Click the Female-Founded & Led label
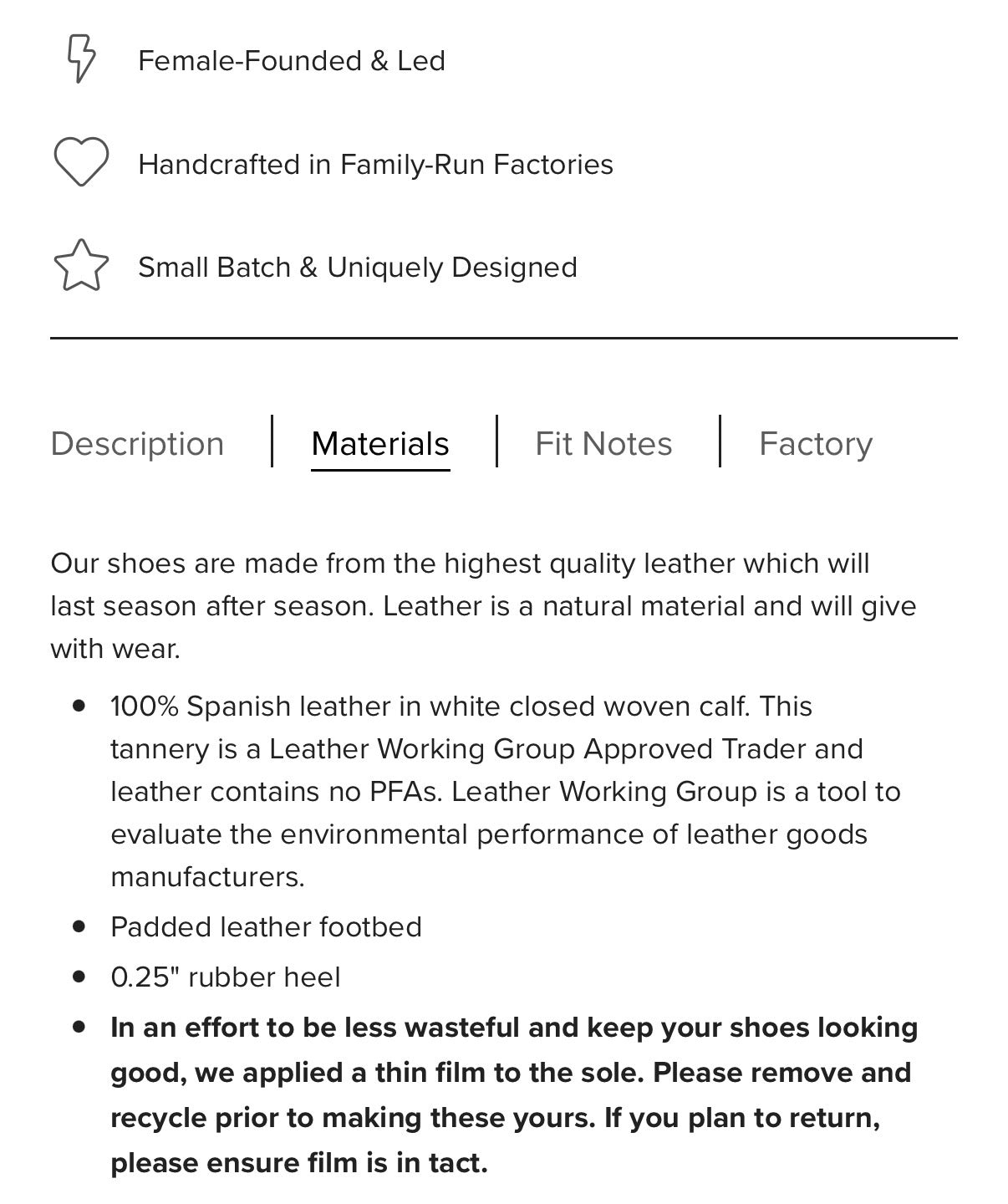1008x1204 pixels. pos(292,61)
